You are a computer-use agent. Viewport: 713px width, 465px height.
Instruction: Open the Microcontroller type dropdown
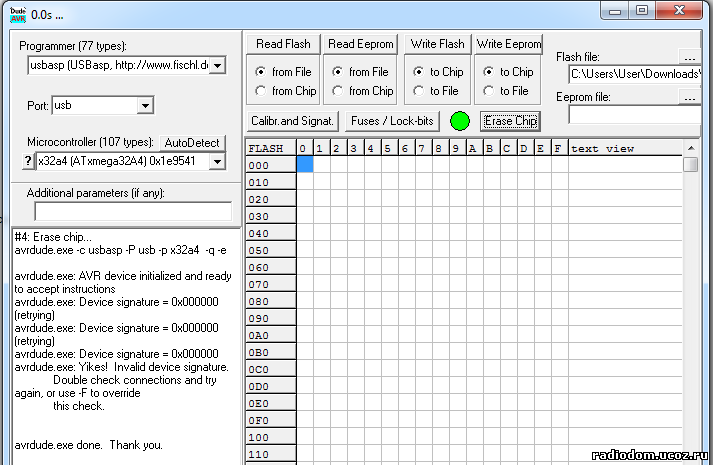pyautogui.click(x=217, y=161)
